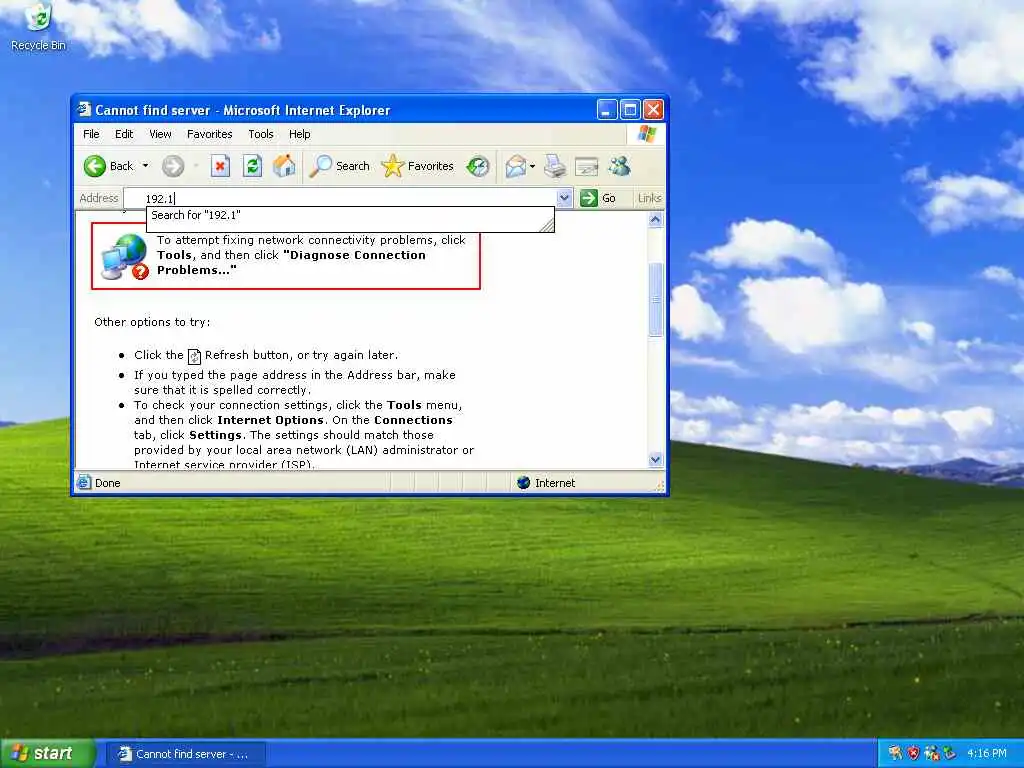The image size is (1024, 768).
Task: Minimize the Internet Explorer window
Action: pos(607,110)
